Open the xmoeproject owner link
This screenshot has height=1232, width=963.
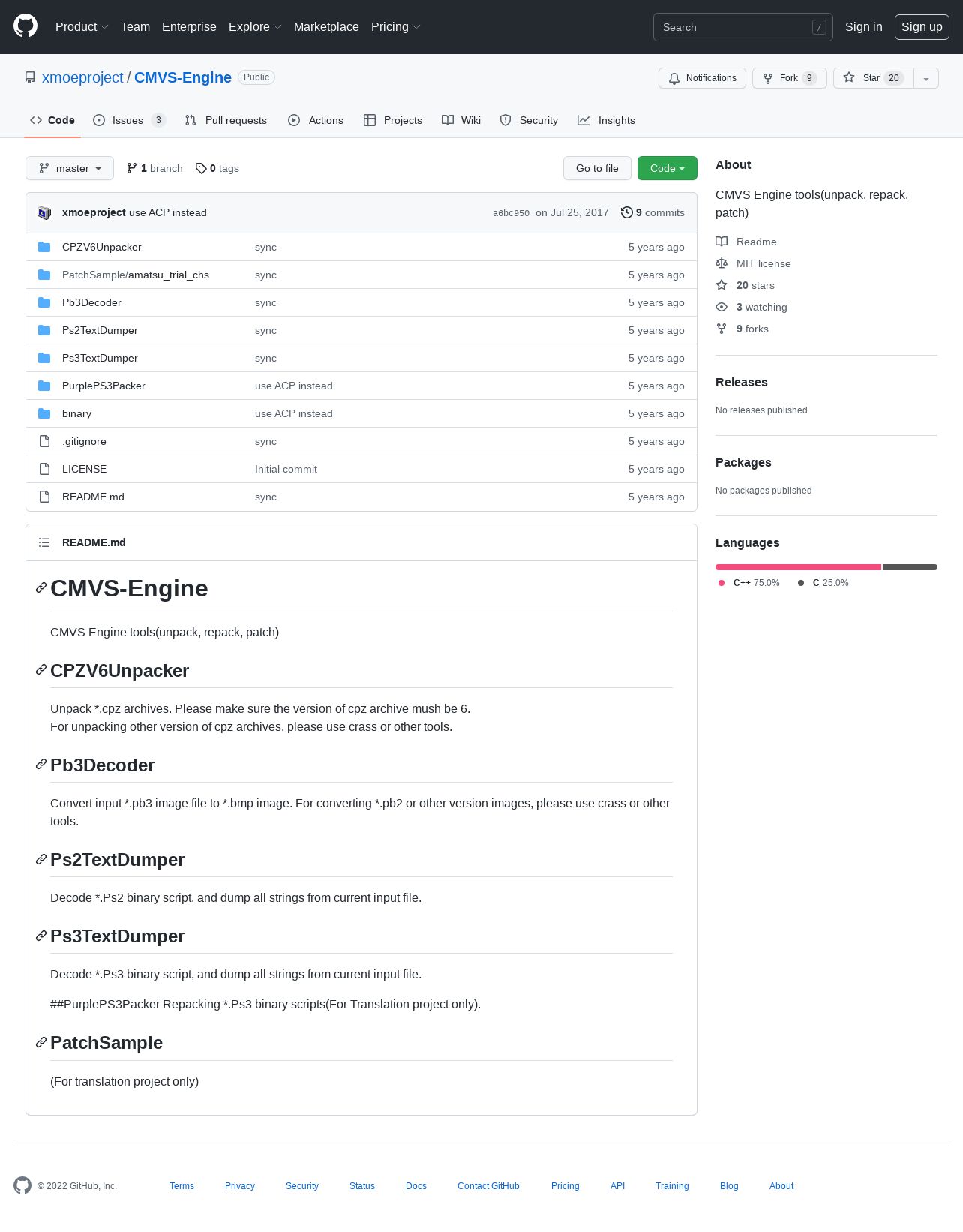click(82, 77)
